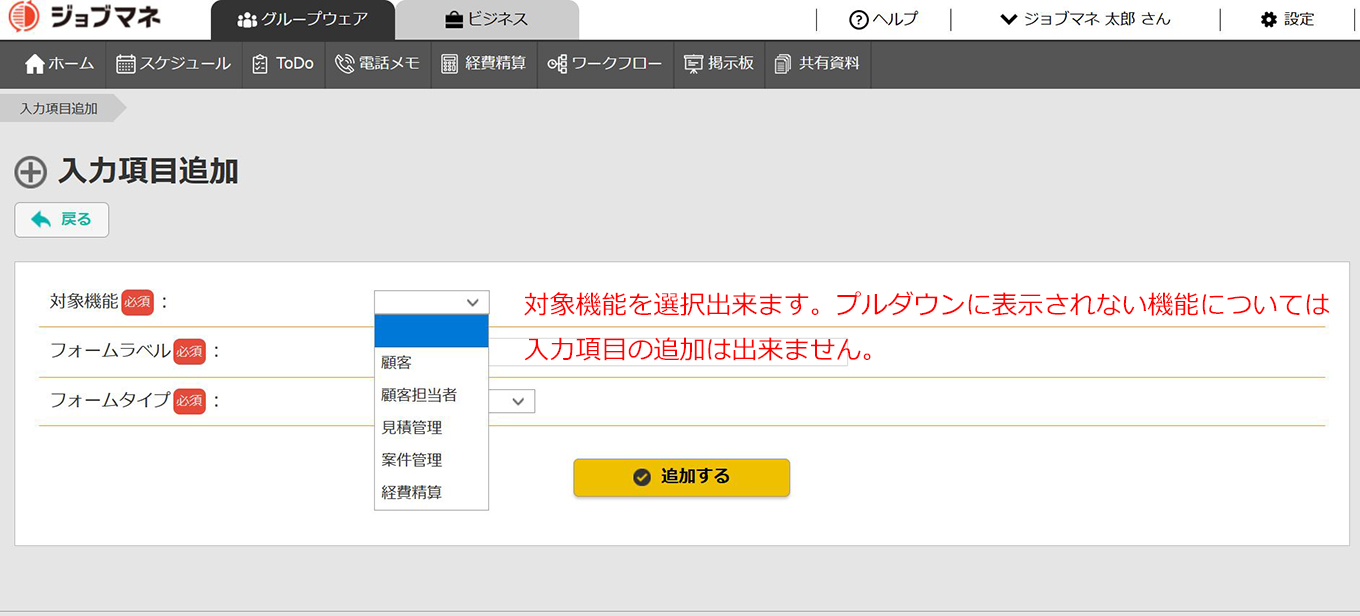The width and height of the screenshot is (1360, 616).
Task: Expand the ジョブマネ 太郎 さん user menu
Action: coord(1085,19)
